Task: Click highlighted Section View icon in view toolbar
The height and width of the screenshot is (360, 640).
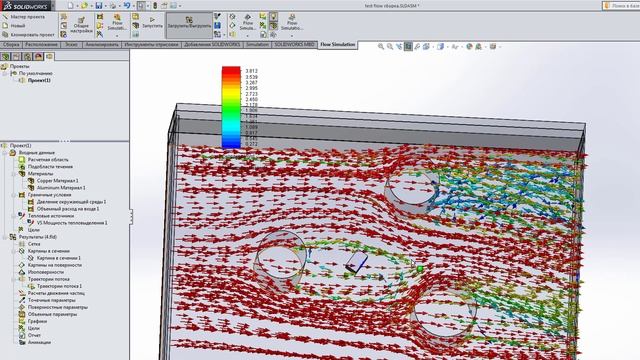Action: click(x=408, y=47)
